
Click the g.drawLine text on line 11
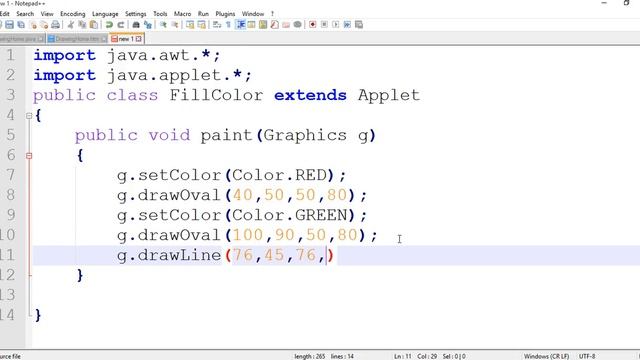(x=169, y=256)
